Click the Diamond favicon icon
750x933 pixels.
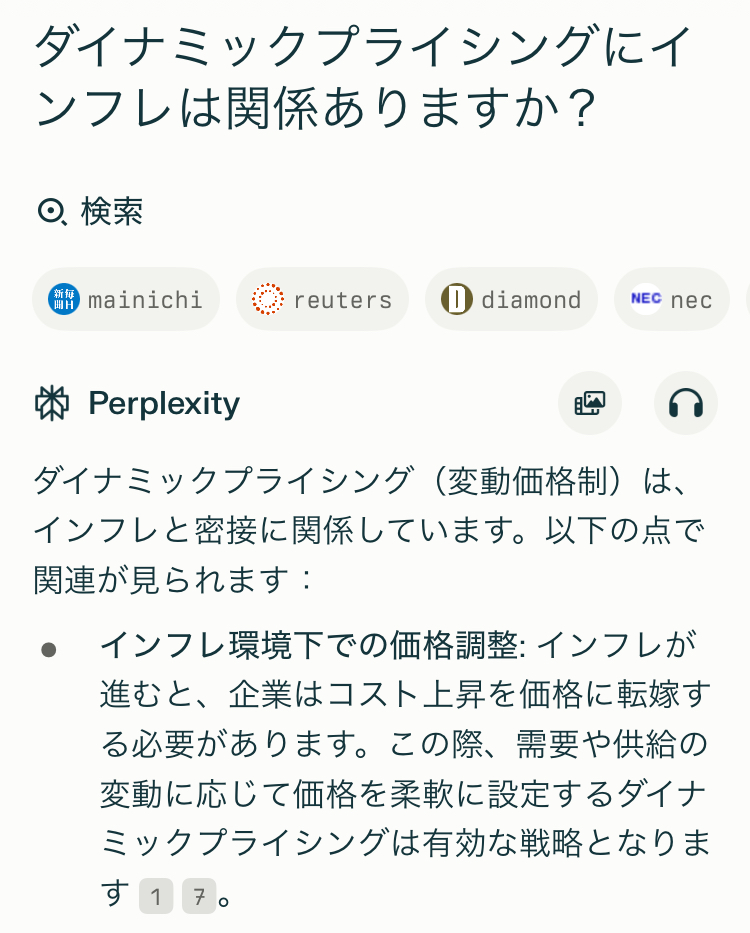(x=457, y=299)
